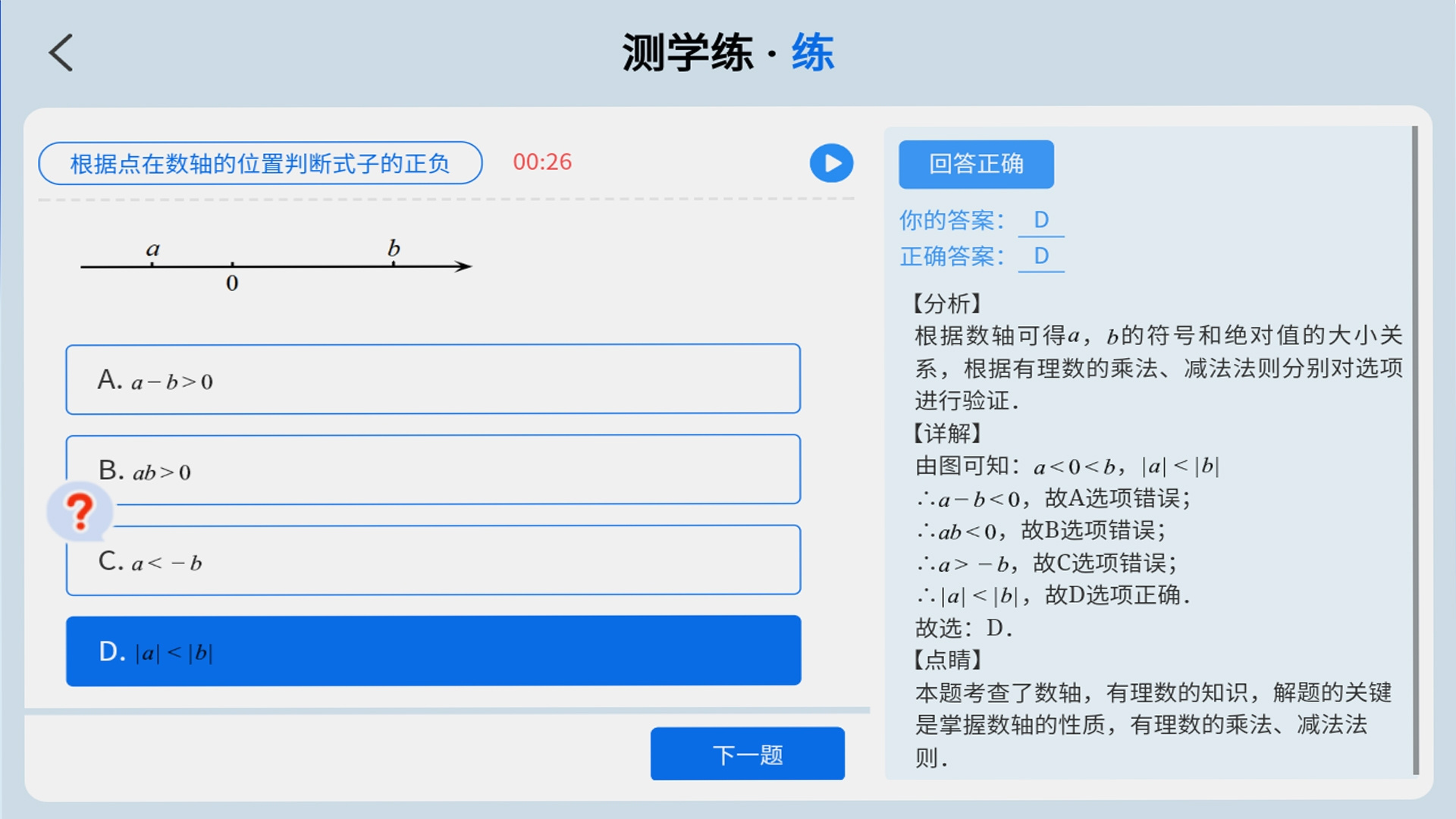The width and height of the screenshot is (1456, 819).
Task: Click the 【点睛】 heading
Action: (948, 659)
